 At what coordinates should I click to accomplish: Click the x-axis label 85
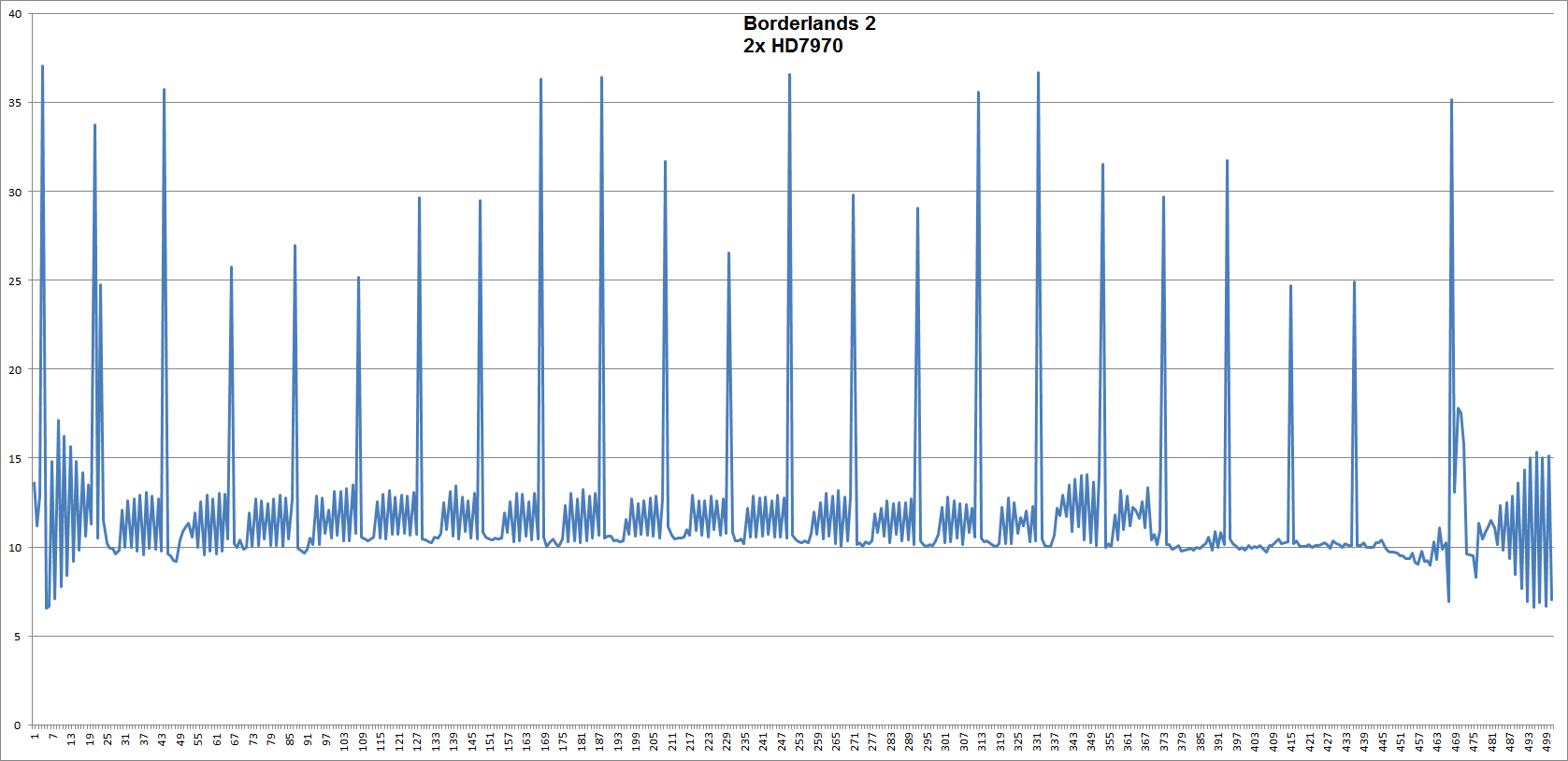pyautogui.click(x=290, y=739)
